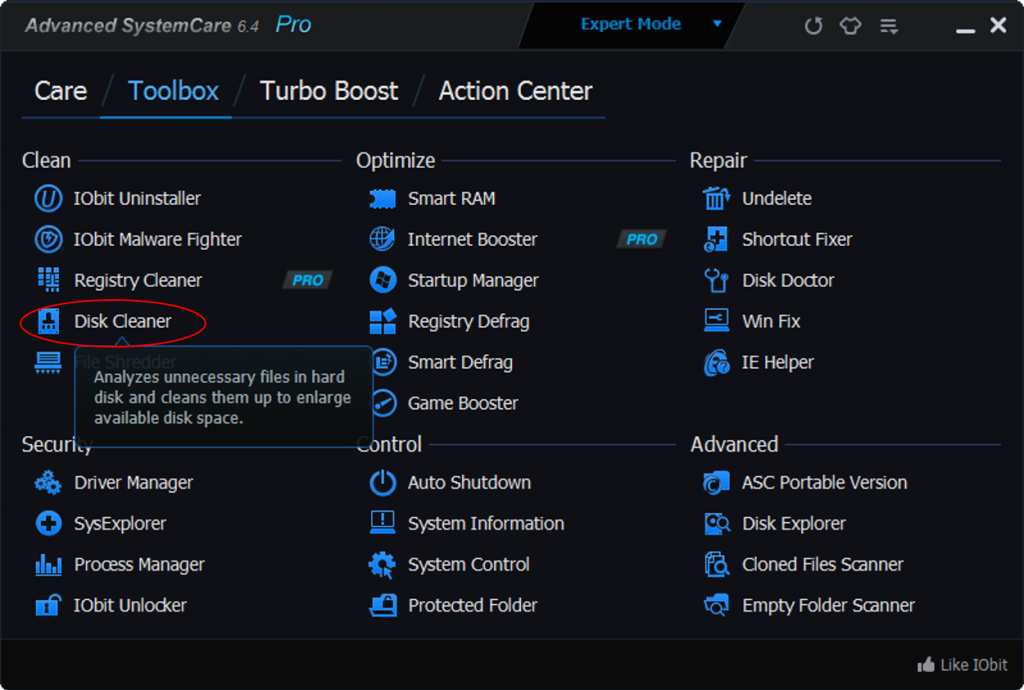Click the "Auto Shutdown" label
Screen dimensions: 1024x690
click(x=470, y=482)
